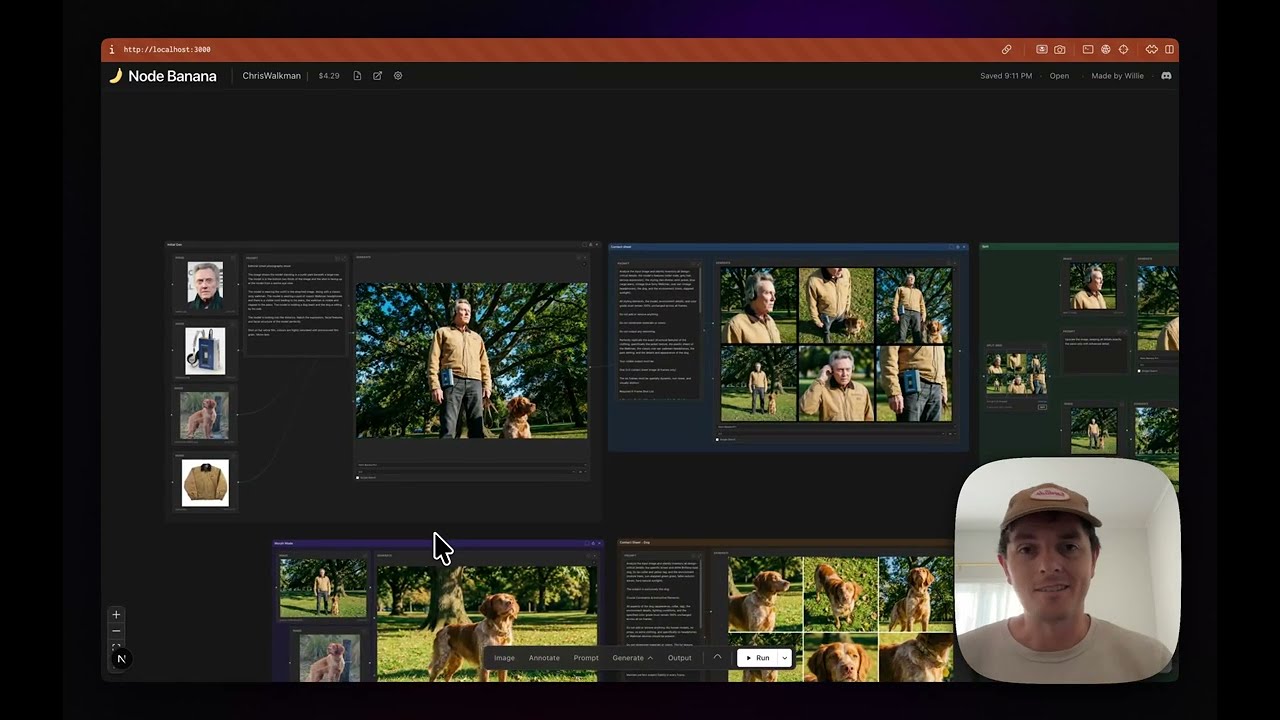Image resolution: width=1280 pixels, height=720 pixels.
Task: Click the camera screenshot icon in browser bar
Action: tap(1059, 49)
